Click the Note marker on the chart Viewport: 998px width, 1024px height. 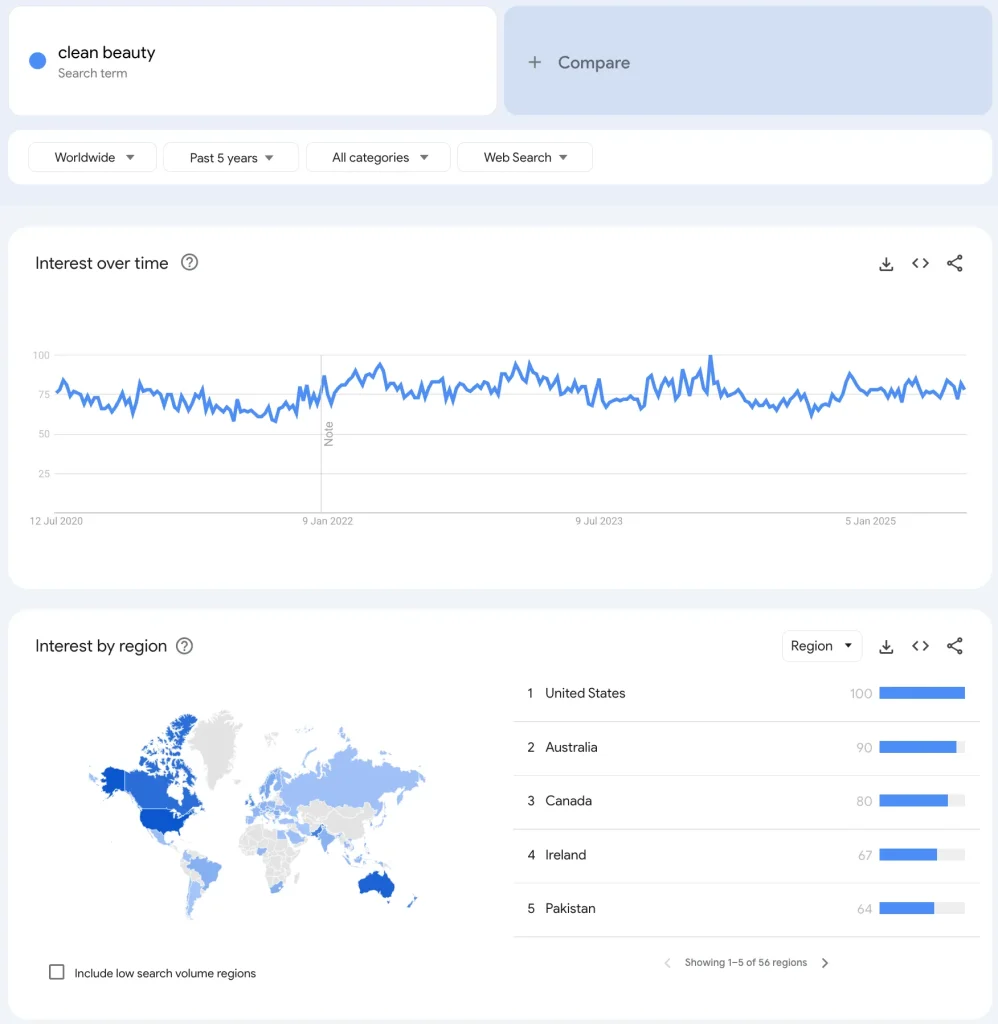coord(328,434)
